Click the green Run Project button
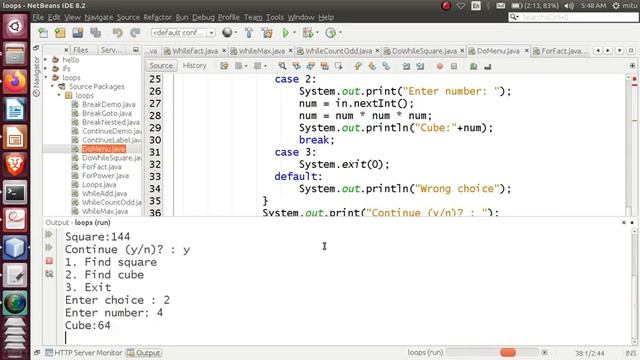Screen dimensions: 640x360 (x=286, y=33)
